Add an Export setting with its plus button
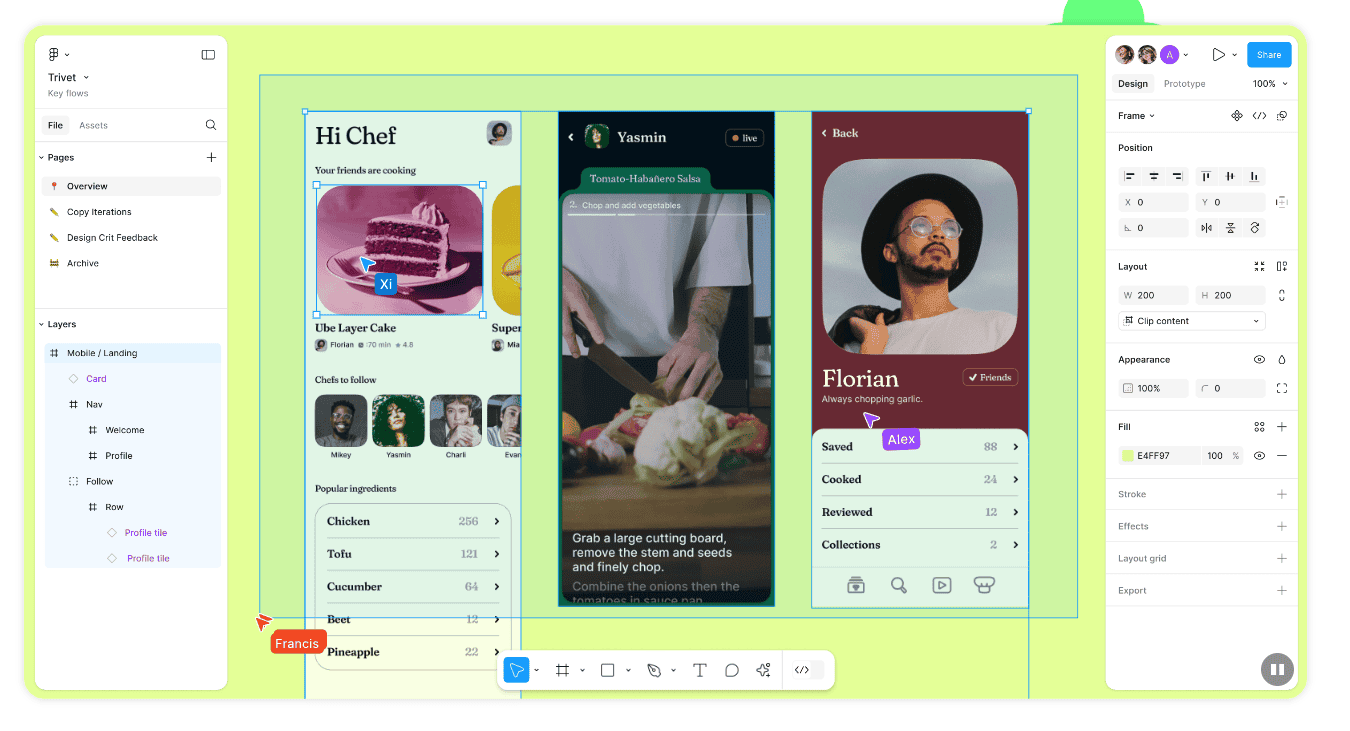1350x731 pixels. (x=1282, y=590)
